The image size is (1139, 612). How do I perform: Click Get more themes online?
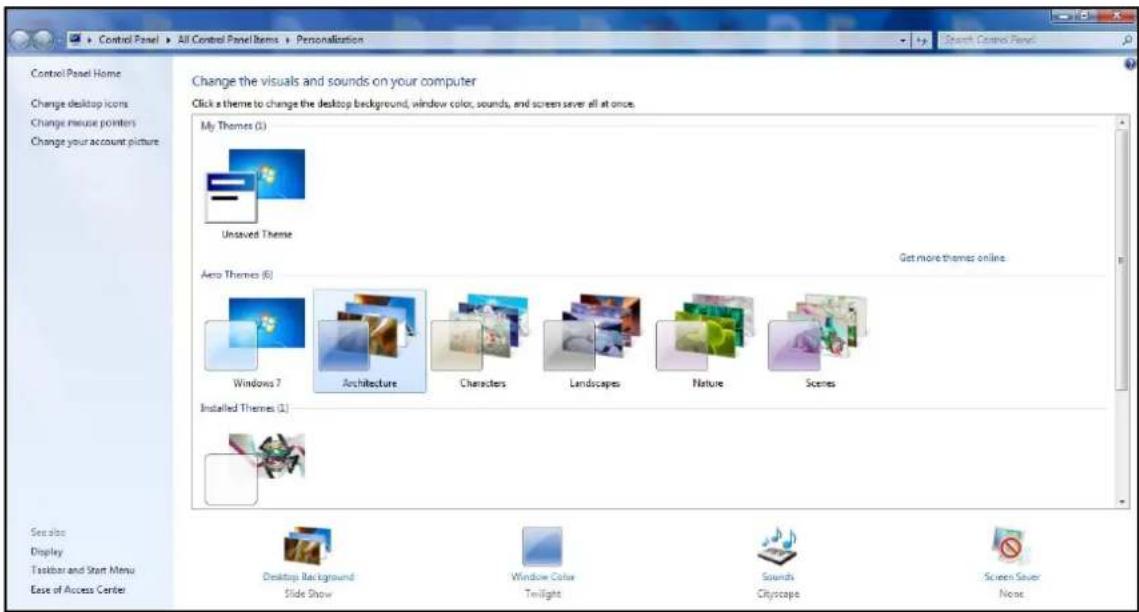[x=952, y=258]
